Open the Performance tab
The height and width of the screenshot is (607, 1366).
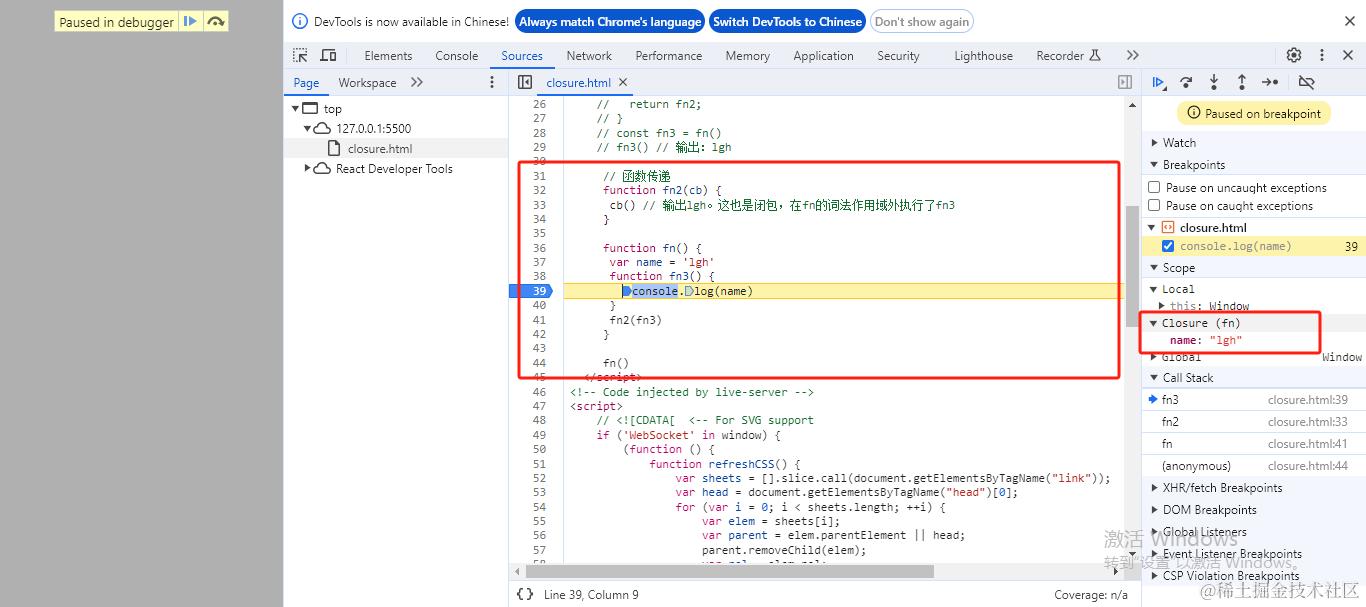tap(669, 55)
